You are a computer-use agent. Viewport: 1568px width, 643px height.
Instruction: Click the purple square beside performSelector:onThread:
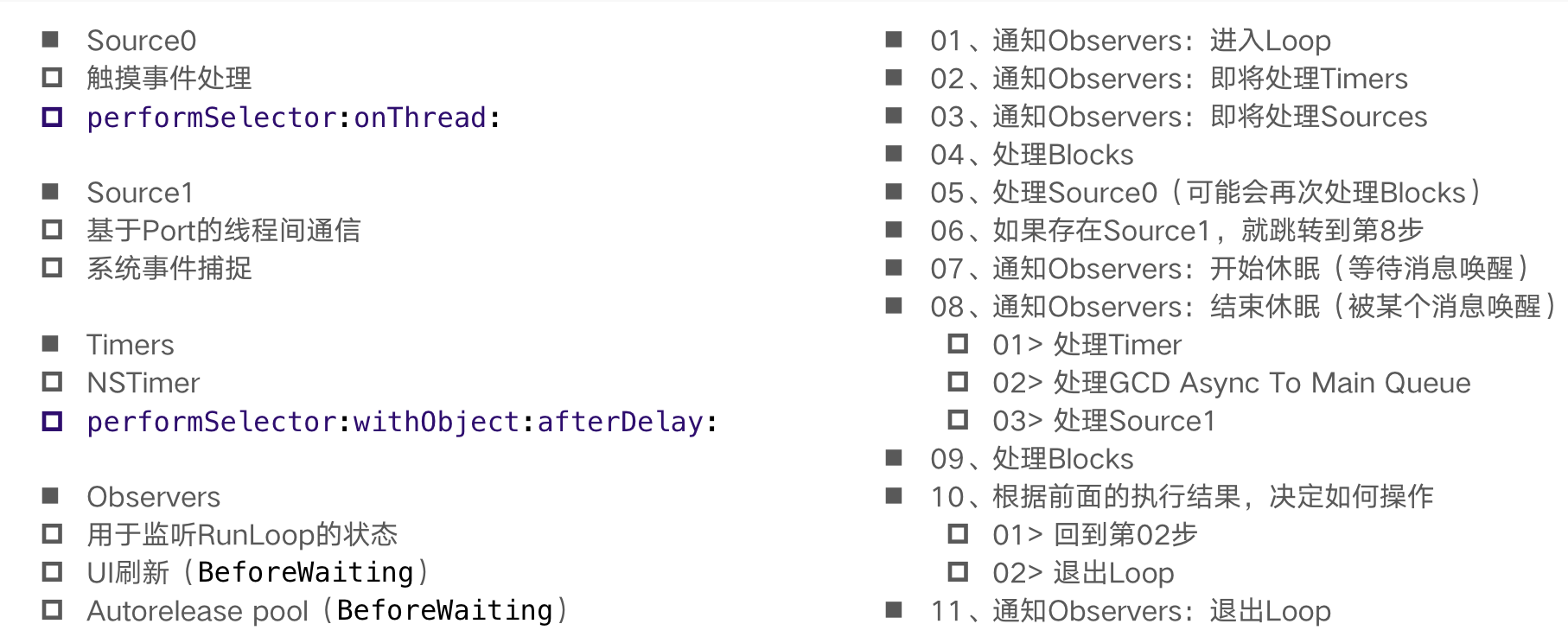[52, 117]
